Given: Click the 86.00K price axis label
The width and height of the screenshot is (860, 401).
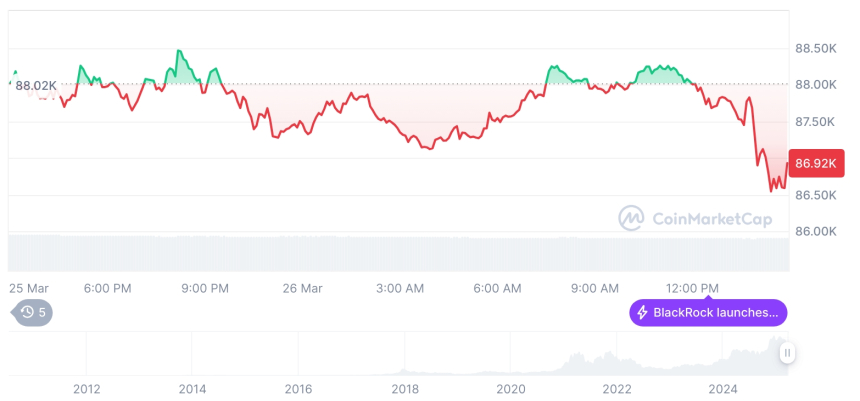Looking at the screenshot, I should coord(815,231).
